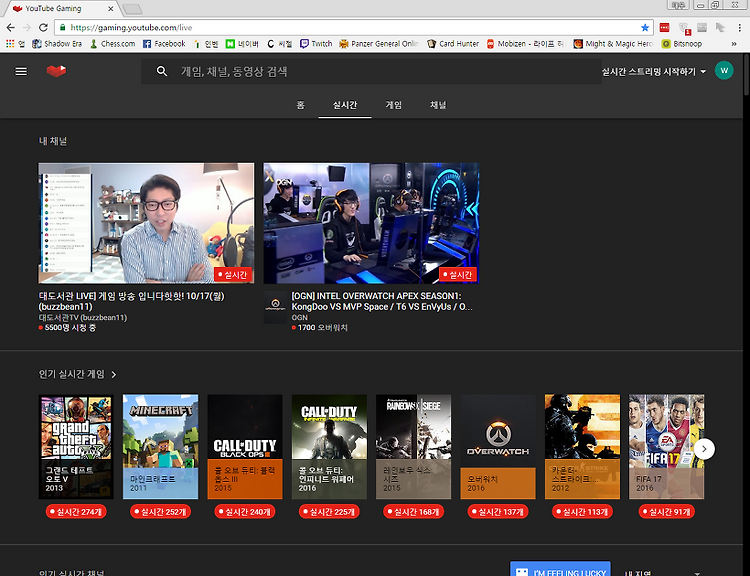This screenshot has width=750, height=576.
Task: Open Rainbow Six Siege game card
Action: [x=413, y=446]
